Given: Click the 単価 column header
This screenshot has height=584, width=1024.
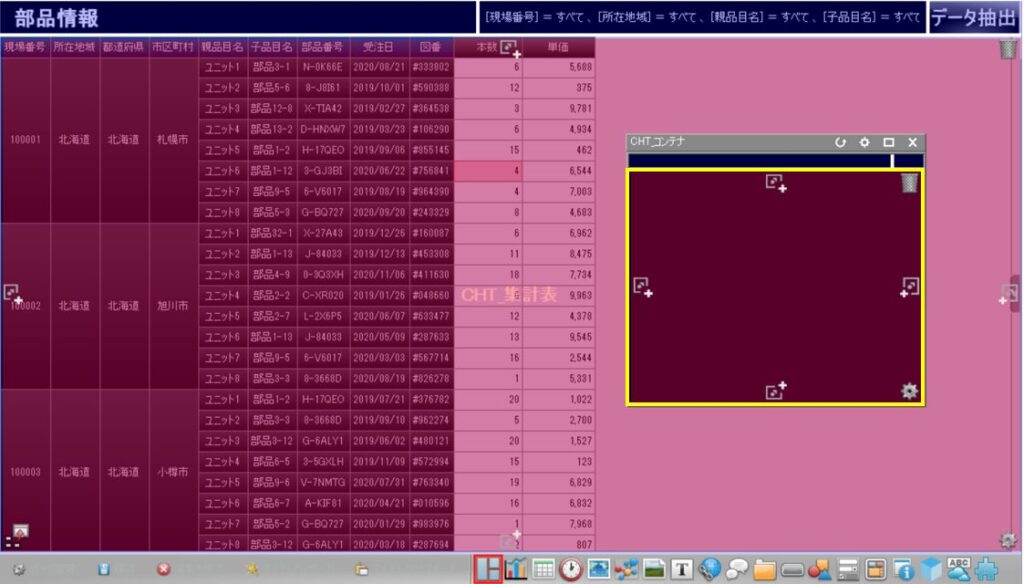Looking at the screenshot, I should [x=558, y=47].
